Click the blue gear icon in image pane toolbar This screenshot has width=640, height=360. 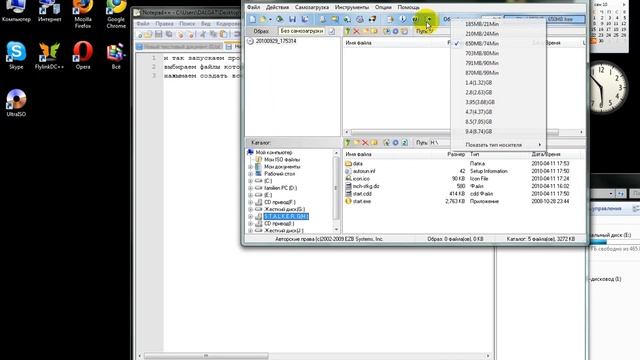click(396, 31)
